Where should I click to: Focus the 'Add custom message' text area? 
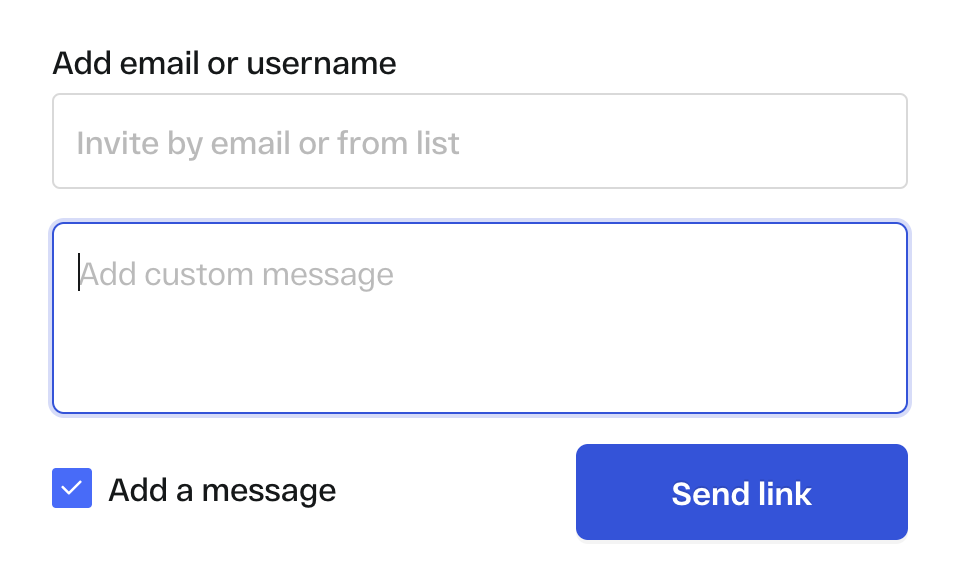click(x=479, y=317)
